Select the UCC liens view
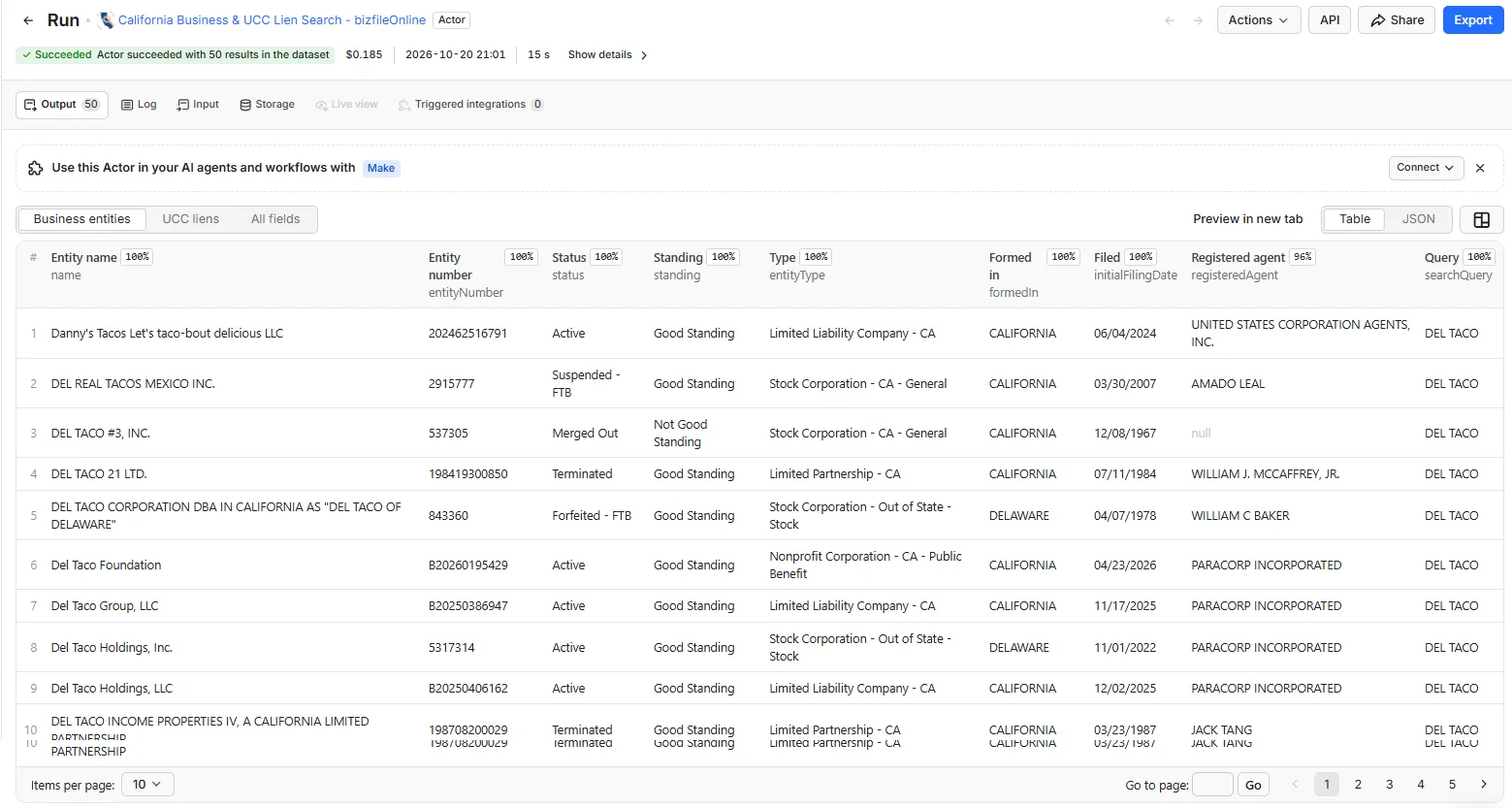Image resolution: width=1512 pixels, height=808 pixels. tap(191, 219)
